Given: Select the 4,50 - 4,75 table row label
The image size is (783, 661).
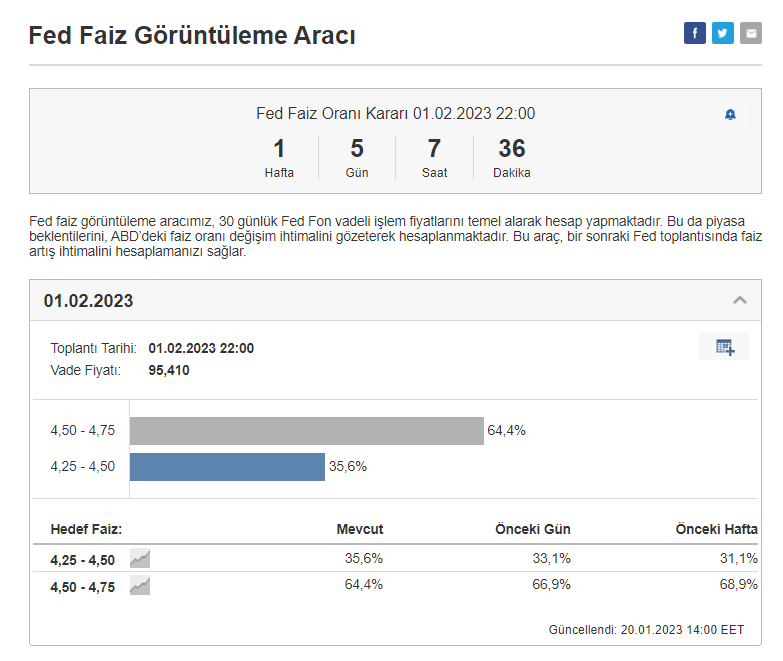Looking at the screenshot, I should pyautogui.click(x=83, y=586).
